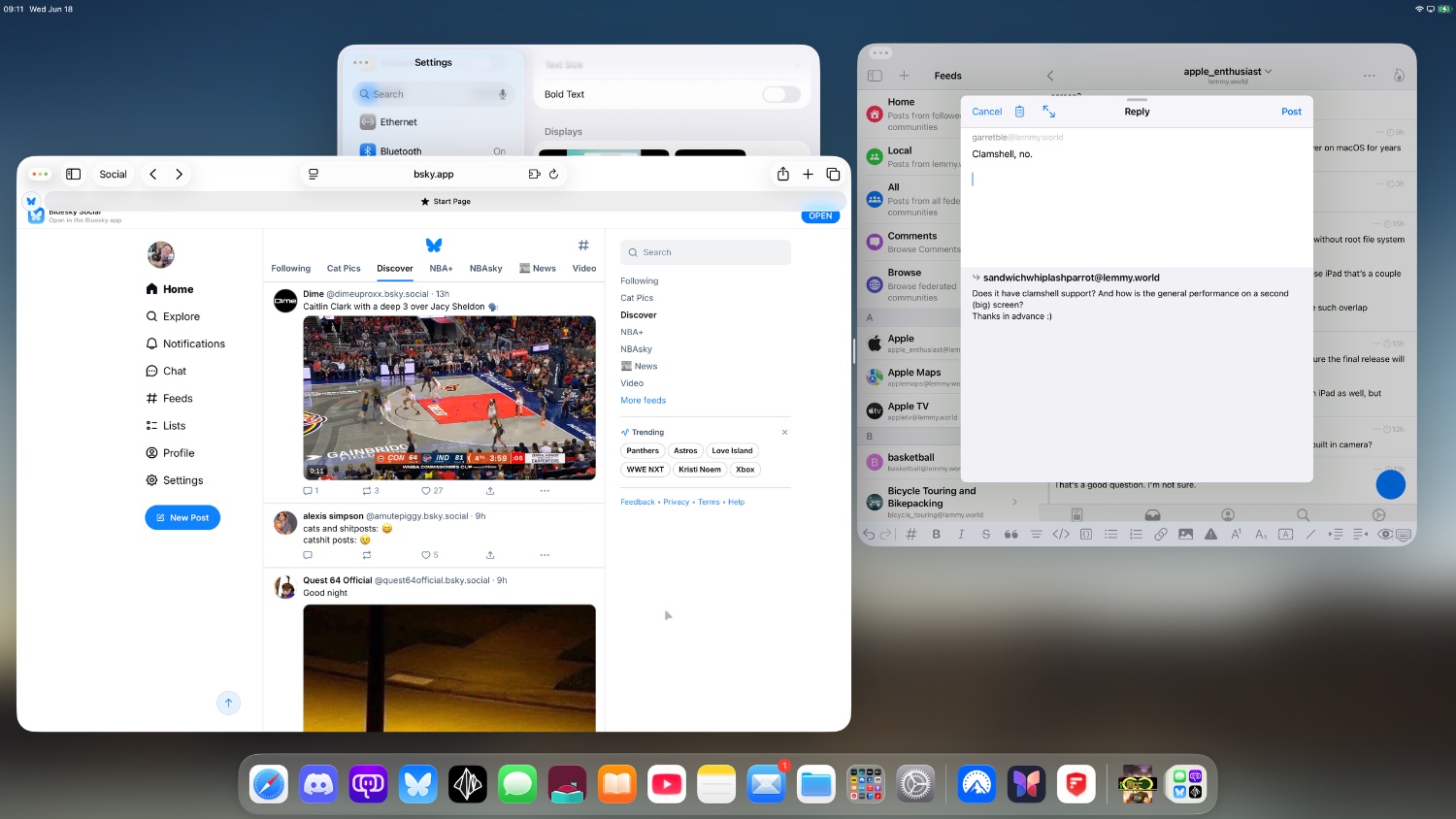The height and width of the screenshot is (819, 1456).
Task: Click the paste clipboard icon in the Reply sheet
Action: click(1019, 112)
